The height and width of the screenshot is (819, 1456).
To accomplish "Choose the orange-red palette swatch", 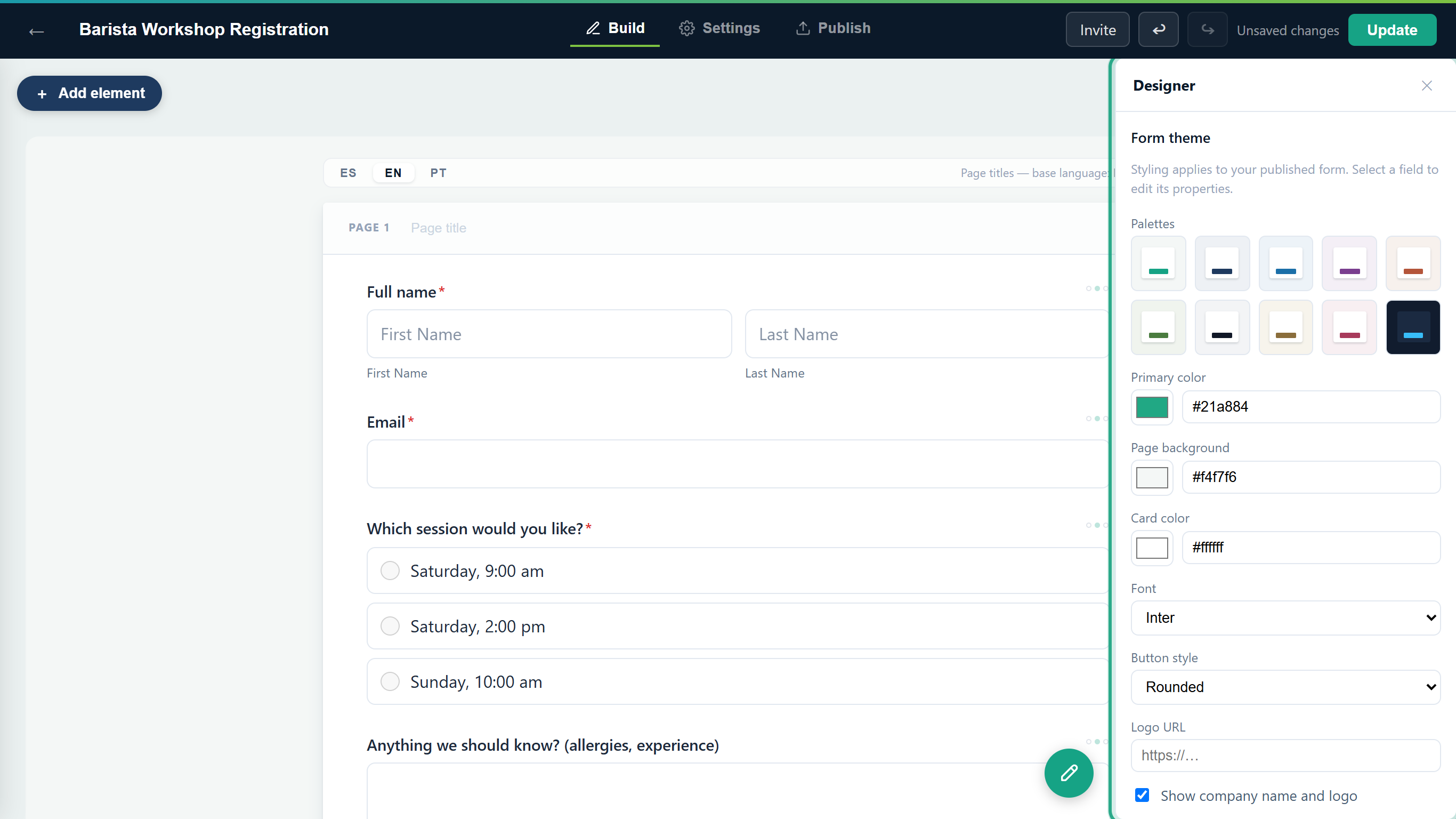I will [1413, 263].
